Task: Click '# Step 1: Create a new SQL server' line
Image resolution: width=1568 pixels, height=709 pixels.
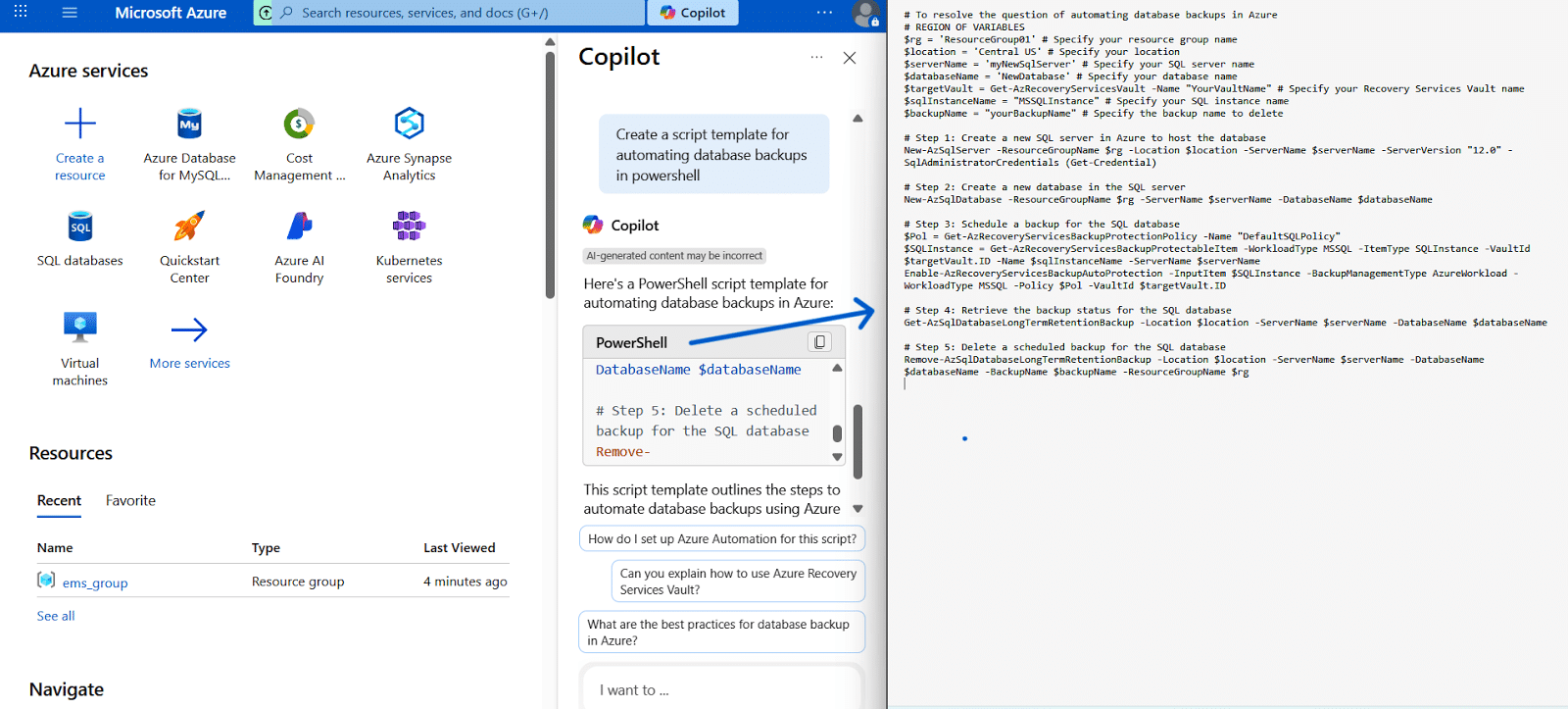Action: click(x=1085, y=138)
